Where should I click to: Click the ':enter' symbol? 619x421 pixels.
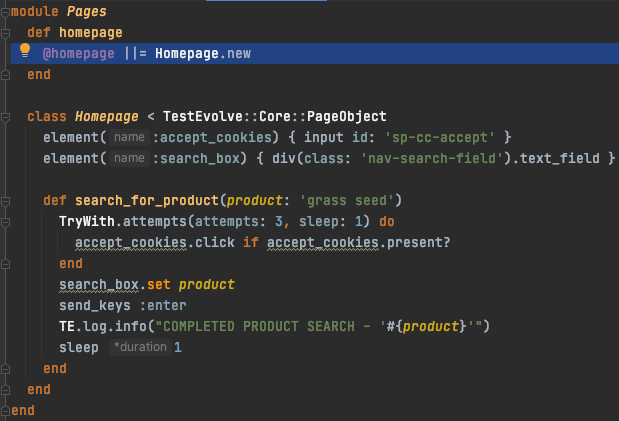tap(163, 306)
